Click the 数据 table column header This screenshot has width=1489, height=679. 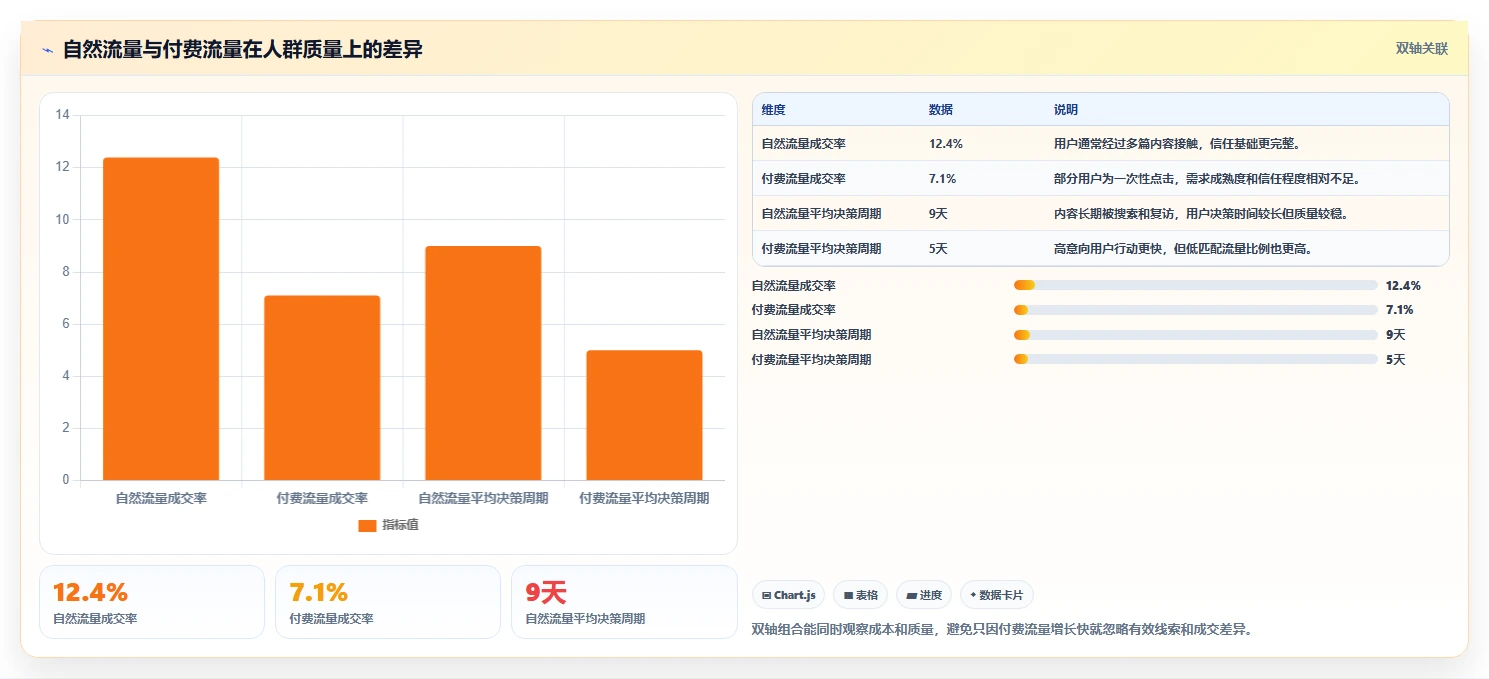[x=941, y=110]
